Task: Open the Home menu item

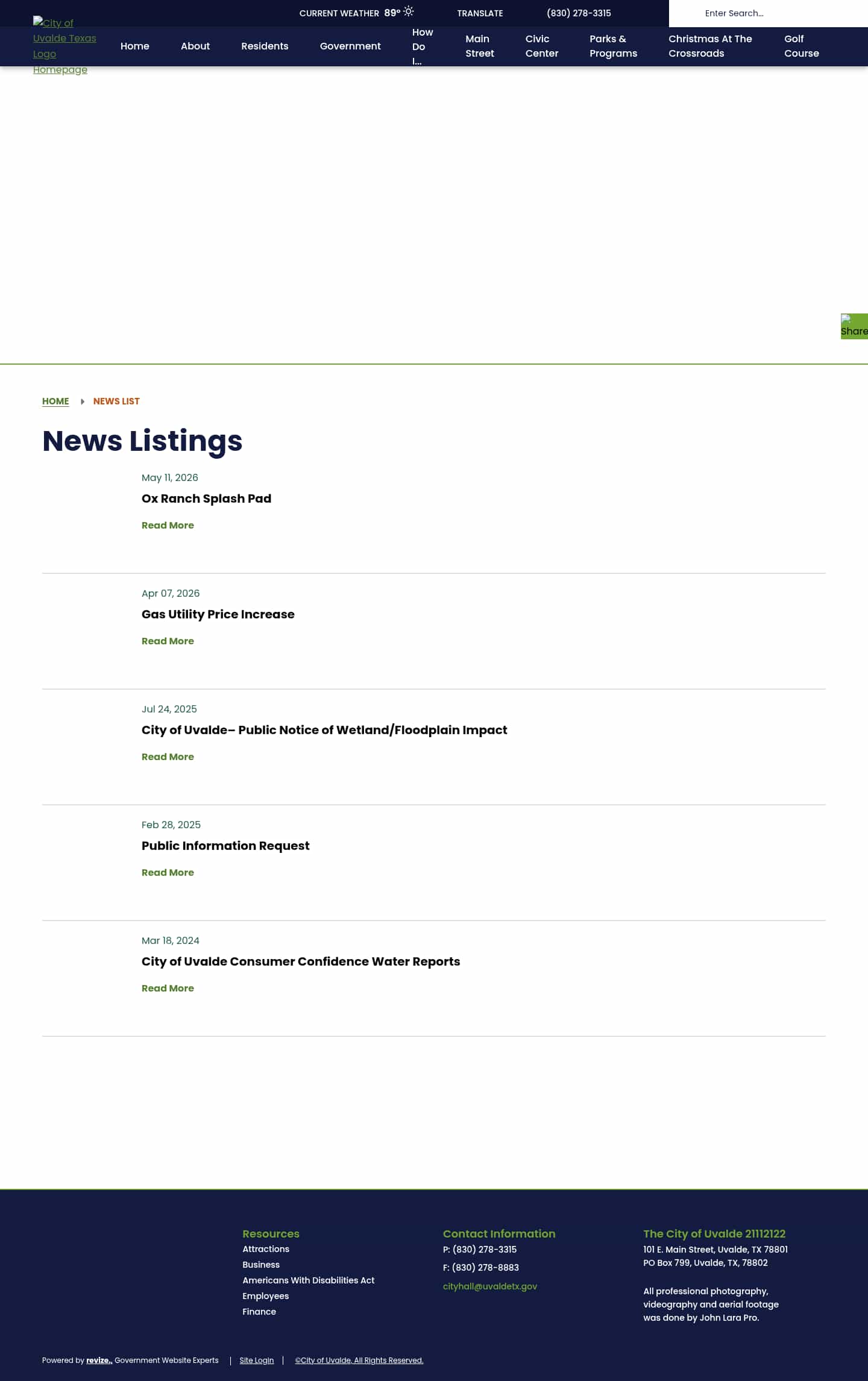Action: 135,46
